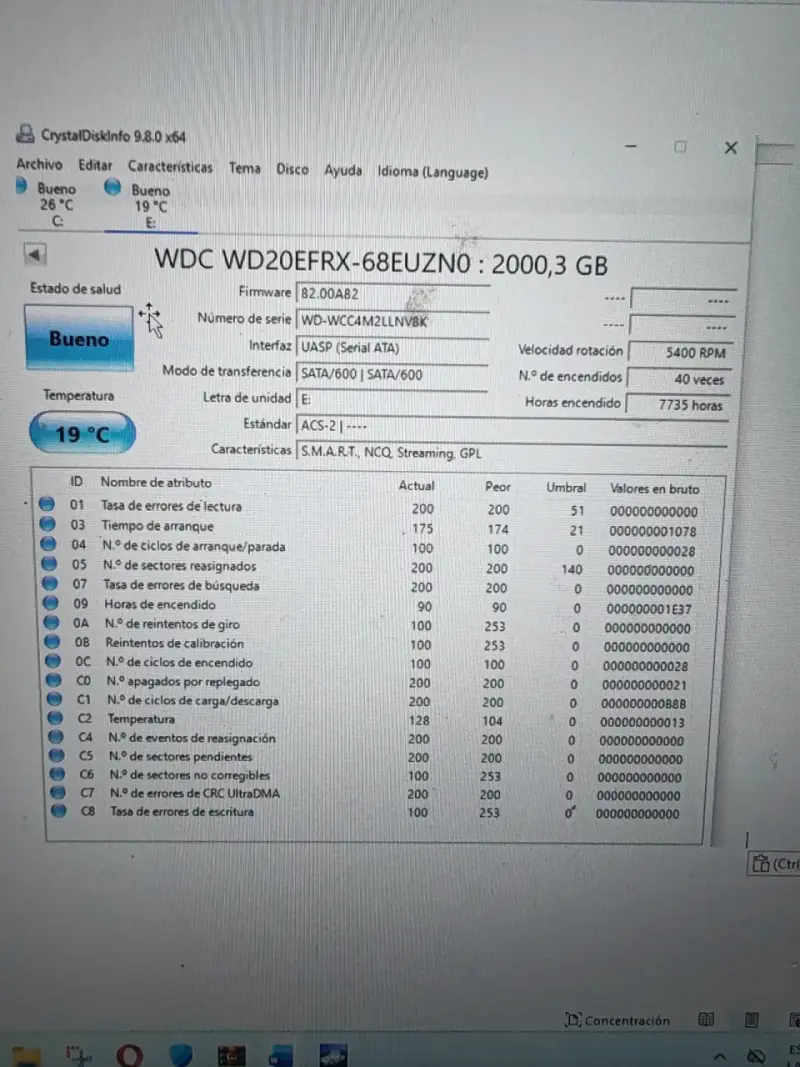Screen dimensions: 800x1067
Task: Click status icon for Tasa de errores de escritura
Action: (59, 810)
